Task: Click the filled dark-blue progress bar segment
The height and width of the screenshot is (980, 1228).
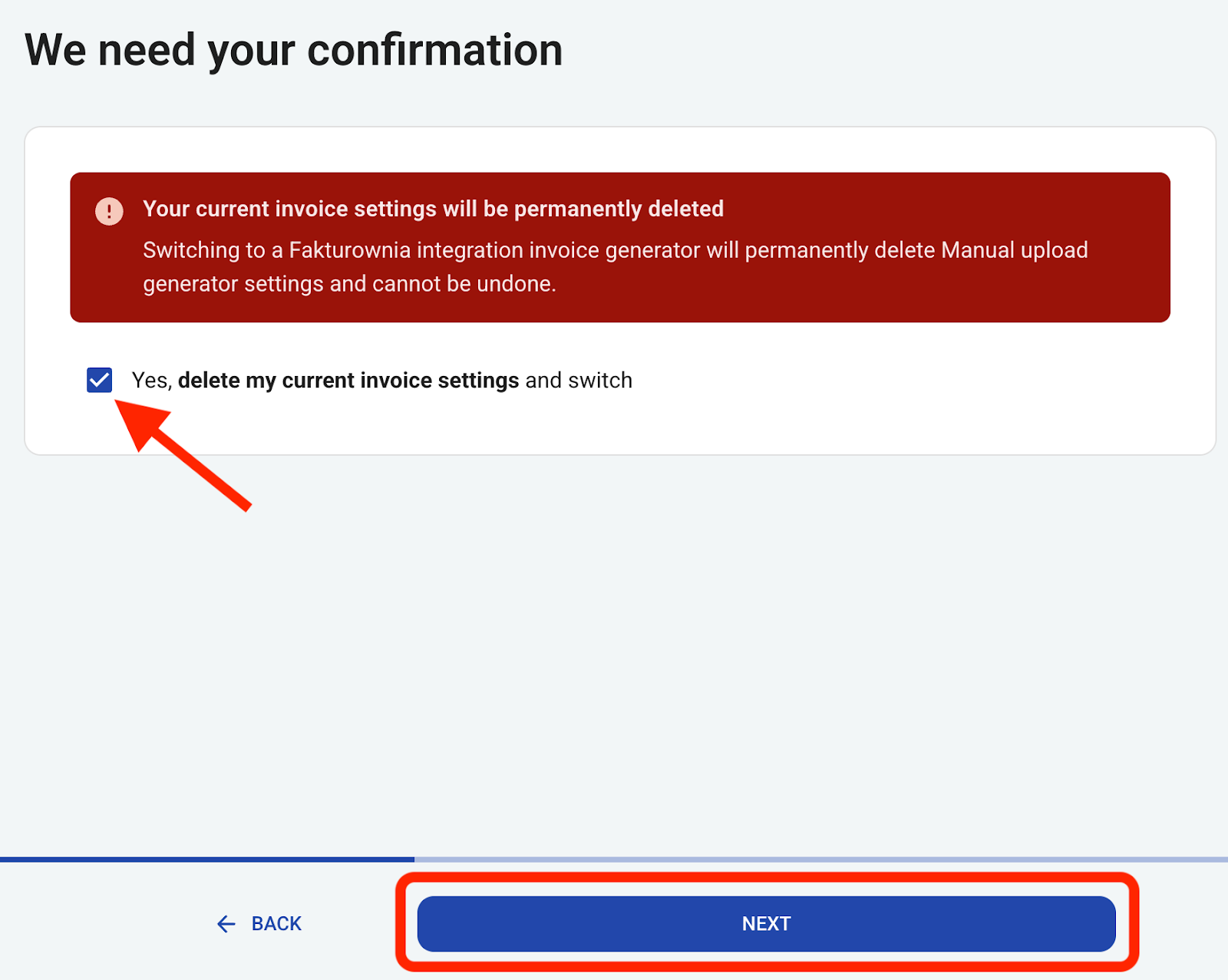Action: click(x=207, y=860)
